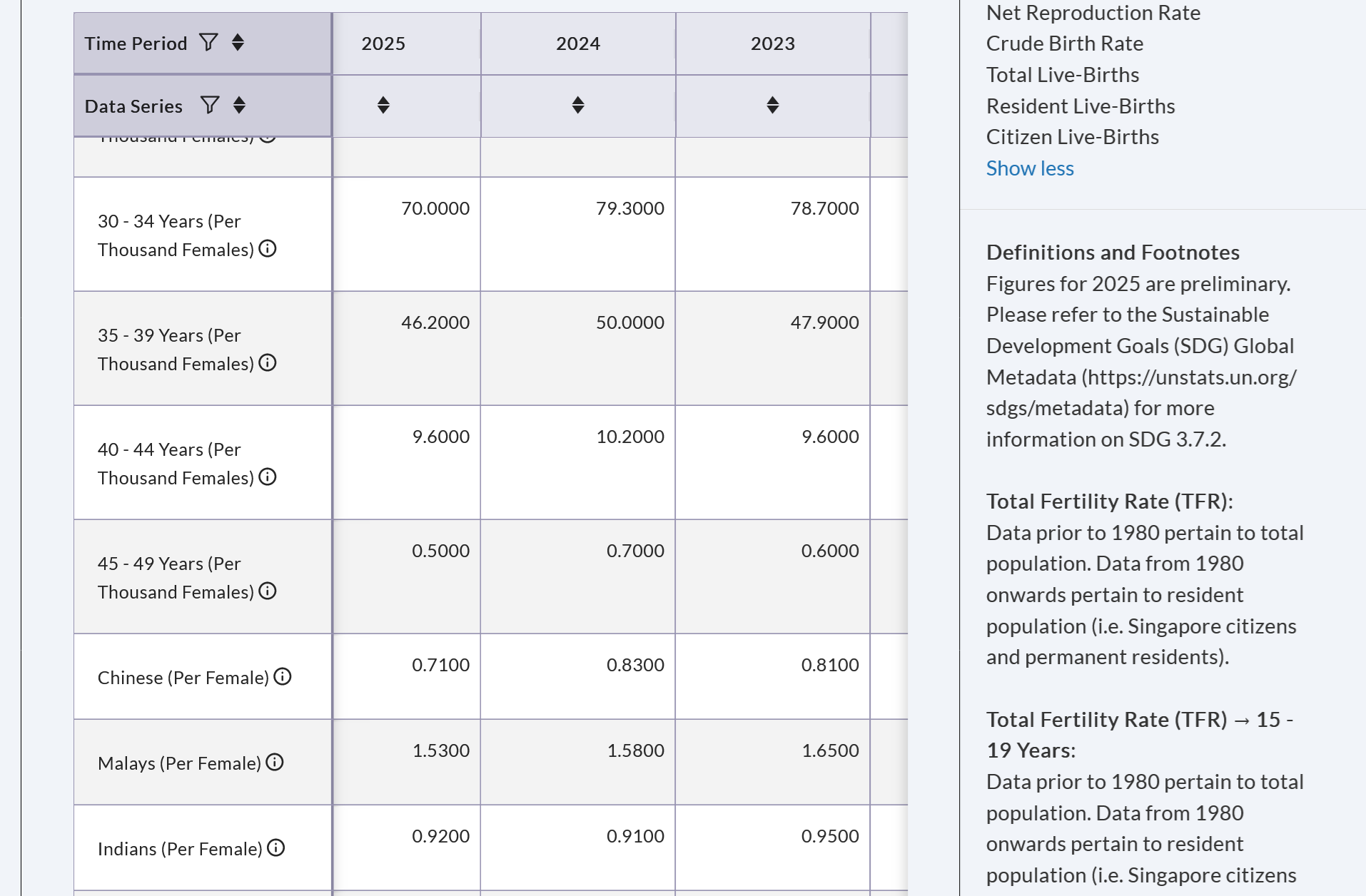The height and width of the screenshot is (896, 1366).
Task: Show info for Malays (Per Female)
Action: pos(275,763)
